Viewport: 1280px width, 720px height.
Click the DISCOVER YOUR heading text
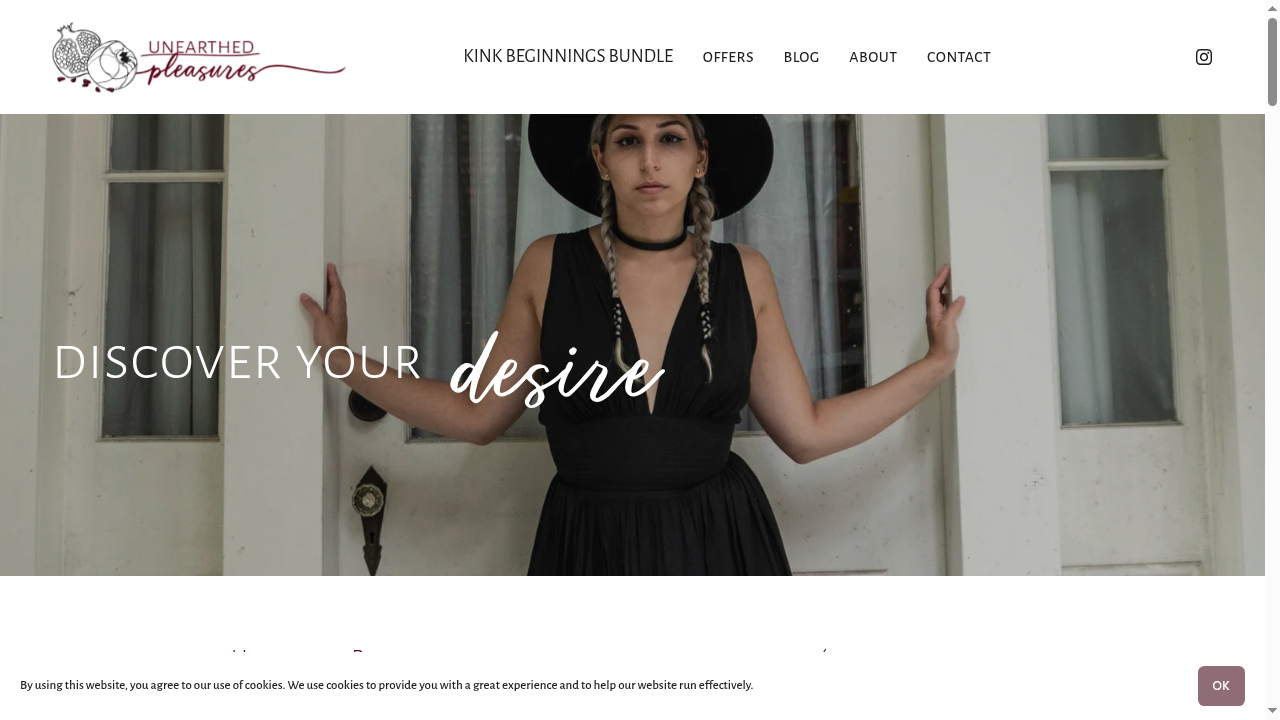237,362
